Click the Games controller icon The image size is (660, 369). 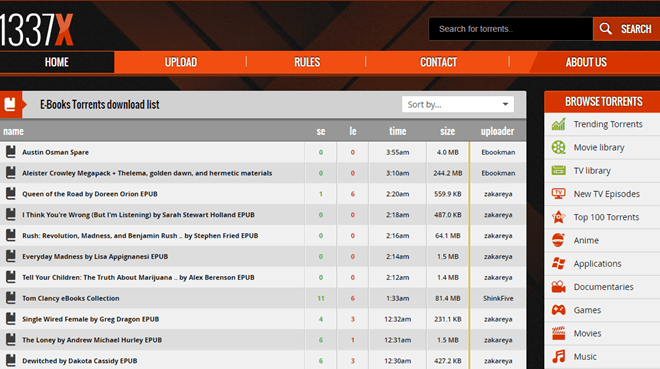tap(559, 310)
